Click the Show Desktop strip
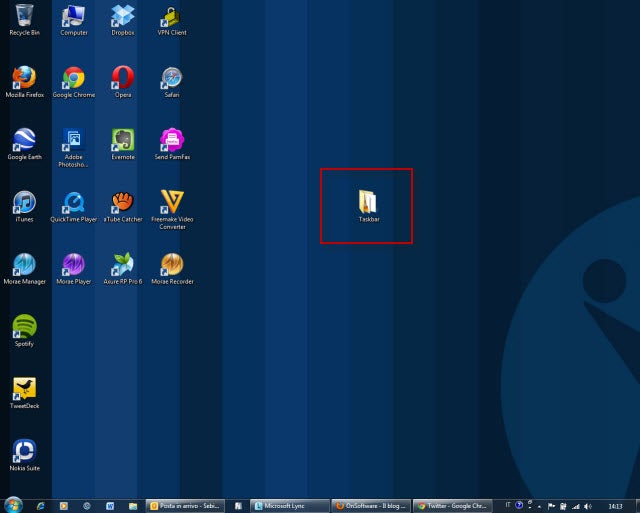Image resolution: width=640 pixels, height=513 pixels. (637, 506)
